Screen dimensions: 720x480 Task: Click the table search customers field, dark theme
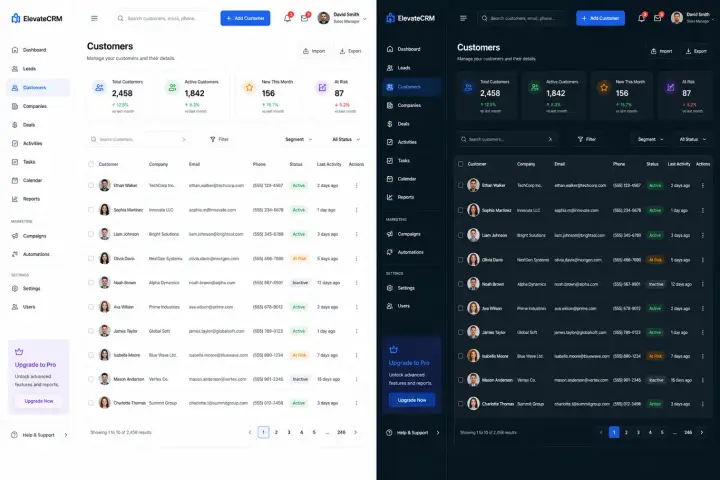(507, 139)
